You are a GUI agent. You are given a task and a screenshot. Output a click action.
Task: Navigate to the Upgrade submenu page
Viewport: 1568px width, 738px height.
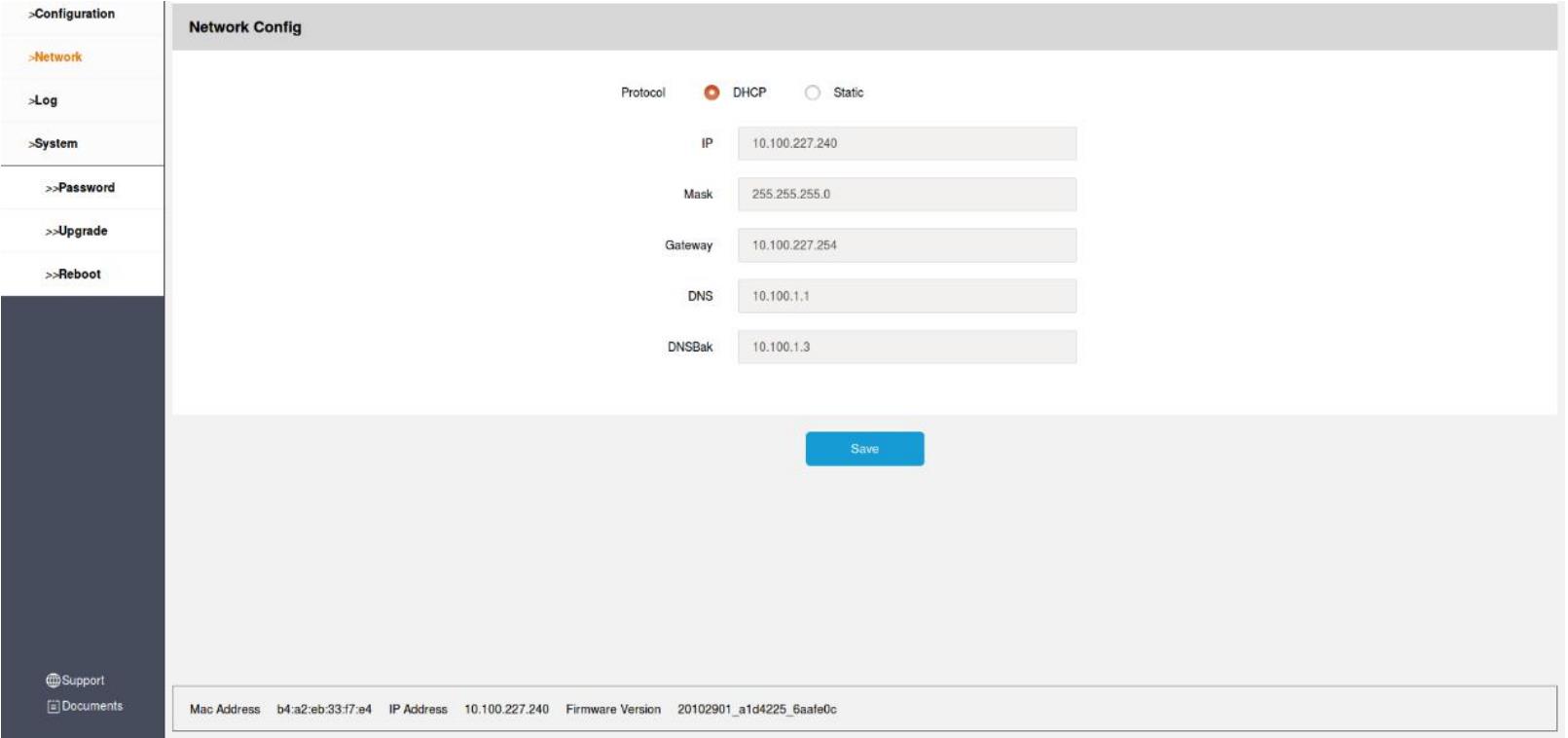(78, 231)
